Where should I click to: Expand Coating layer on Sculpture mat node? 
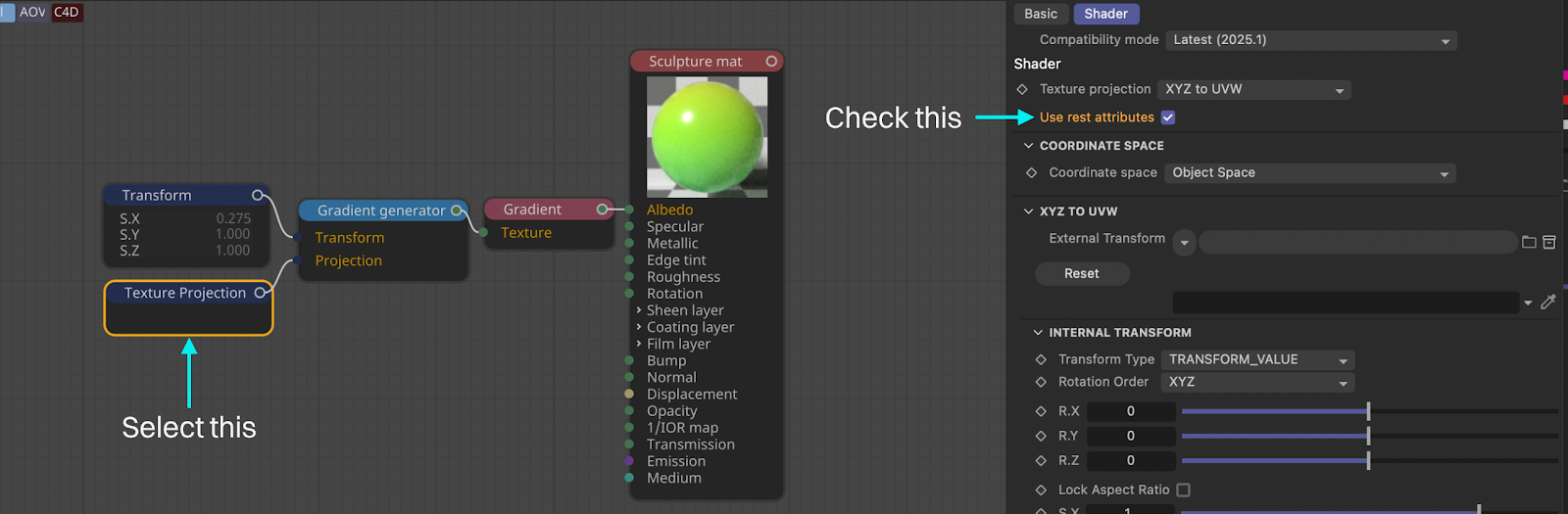[x=639, y=327]
